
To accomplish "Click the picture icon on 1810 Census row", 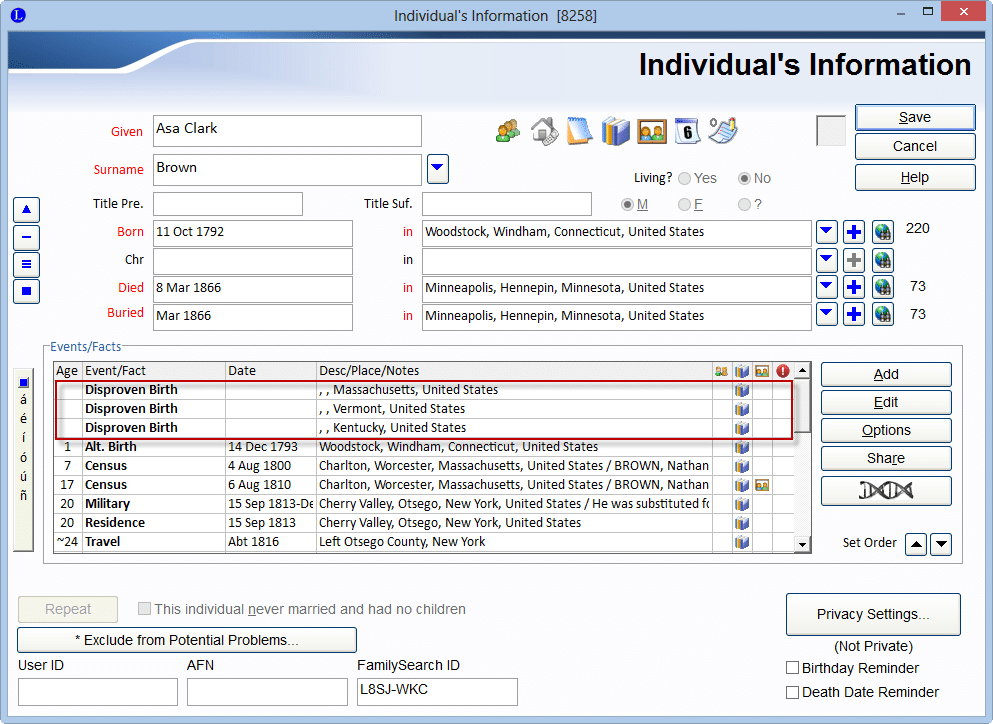I will click(x=762, y=485).
